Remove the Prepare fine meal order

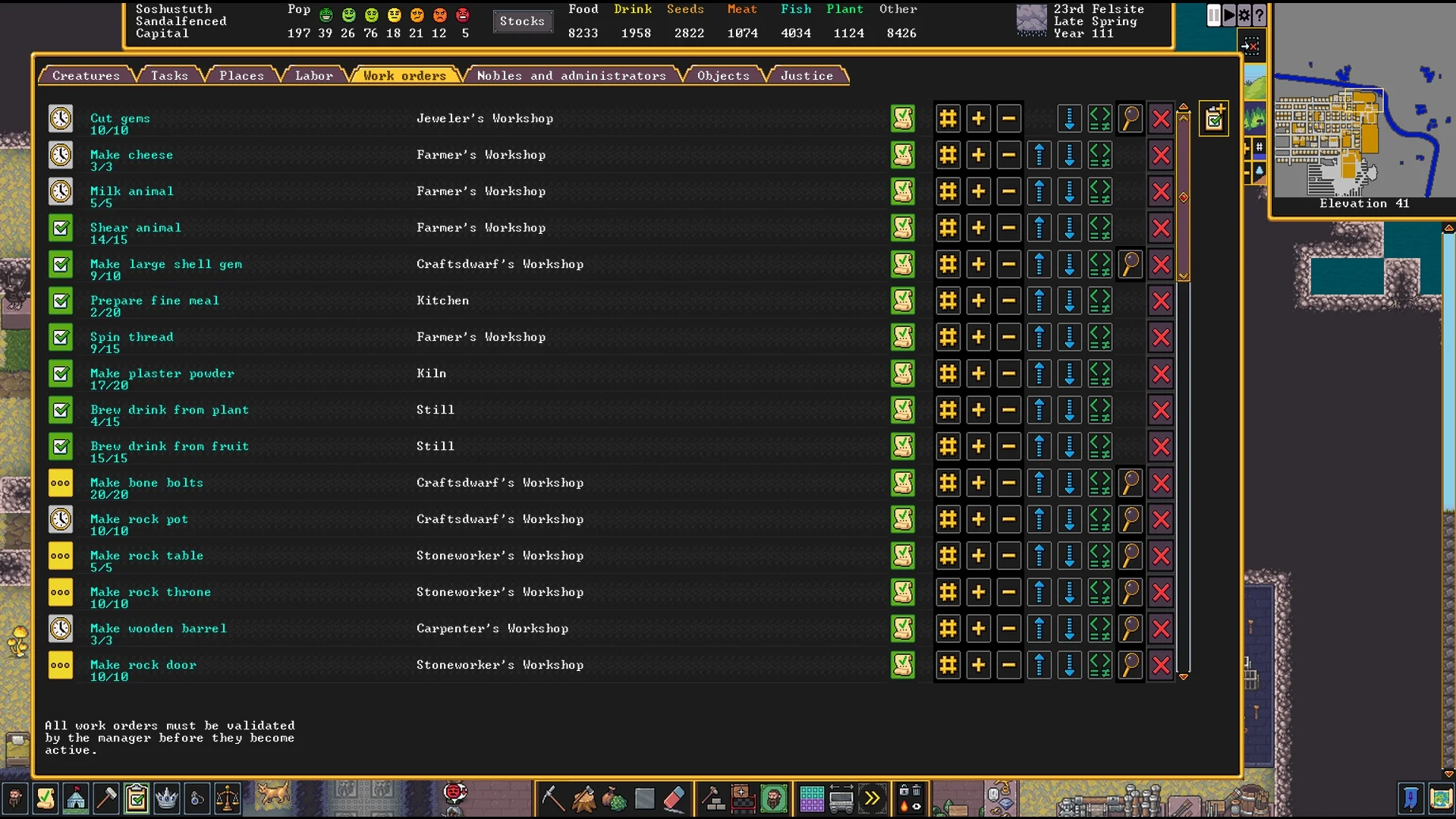coord(1160,301)
